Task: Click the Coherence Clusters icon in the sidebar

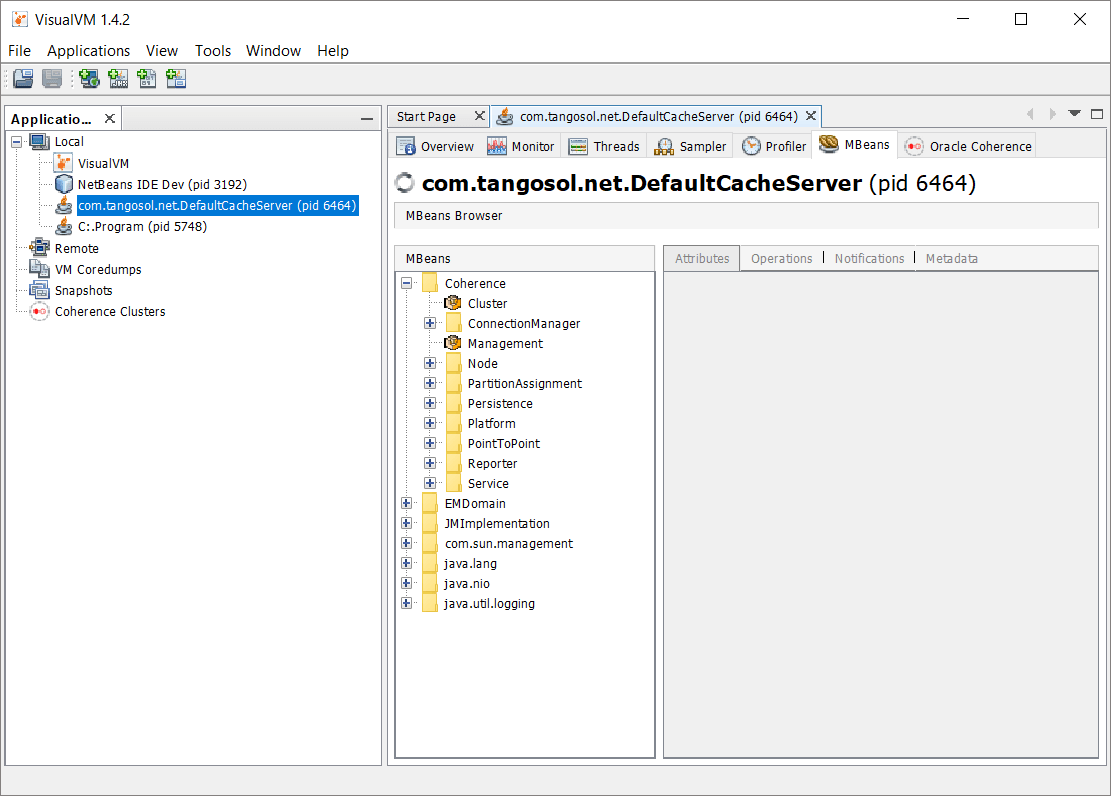Action: [40, 311]
